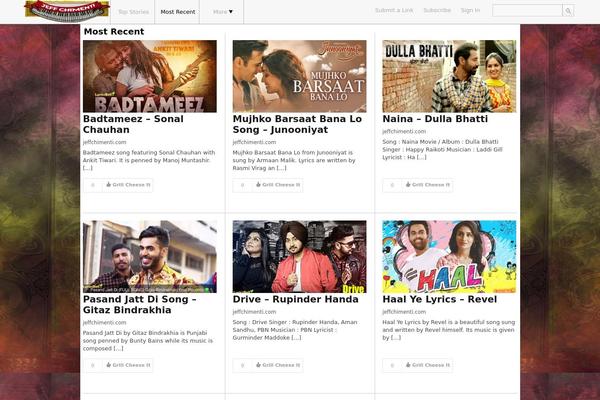
Task: Click the Badtameez song description text
Action: pos(149,160)
